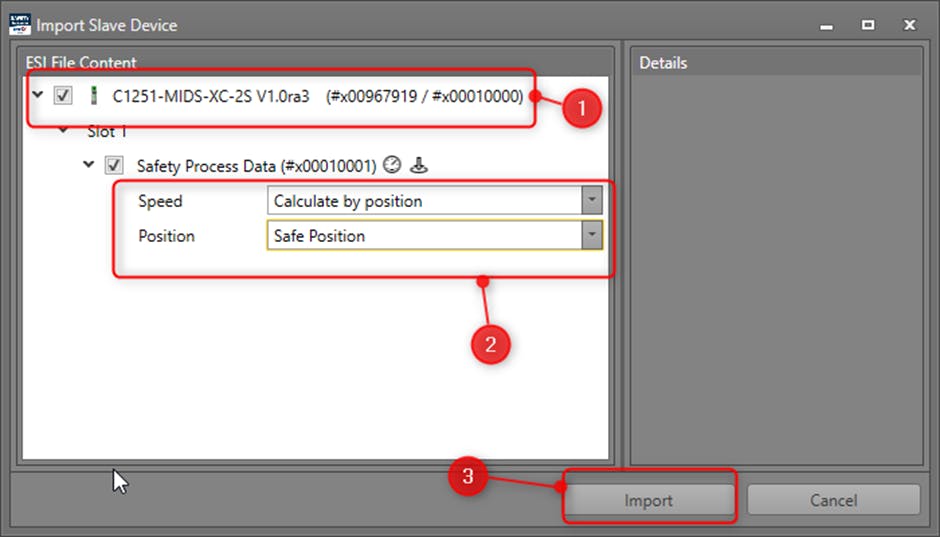Uncheck the C1251-MIDS-XC-2S device checkbox
This screenshot has height=537, width=940.
(x=64, y=96)
